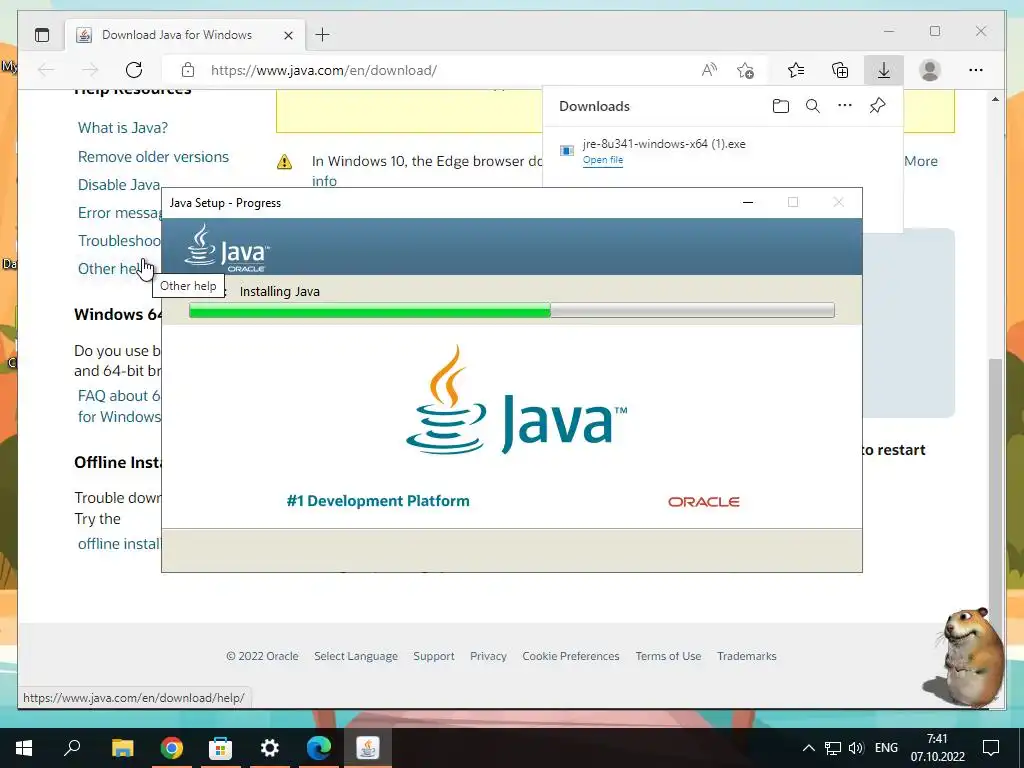Add this page to favorites star
The image size is (1024, 768).
745,70
